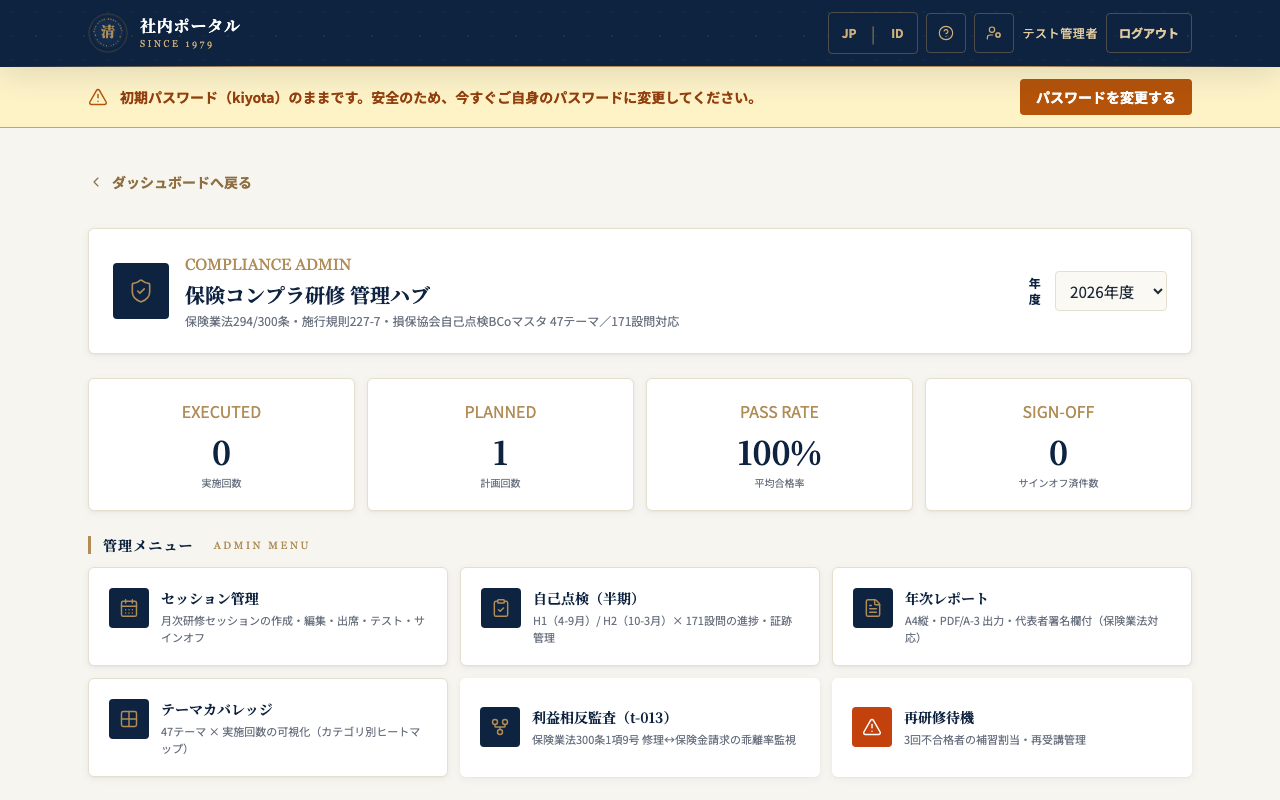This screenshot has width=1280, height=800.
Task: Click the shield icon in Compliance Admin header
Action: coord(141,291)
